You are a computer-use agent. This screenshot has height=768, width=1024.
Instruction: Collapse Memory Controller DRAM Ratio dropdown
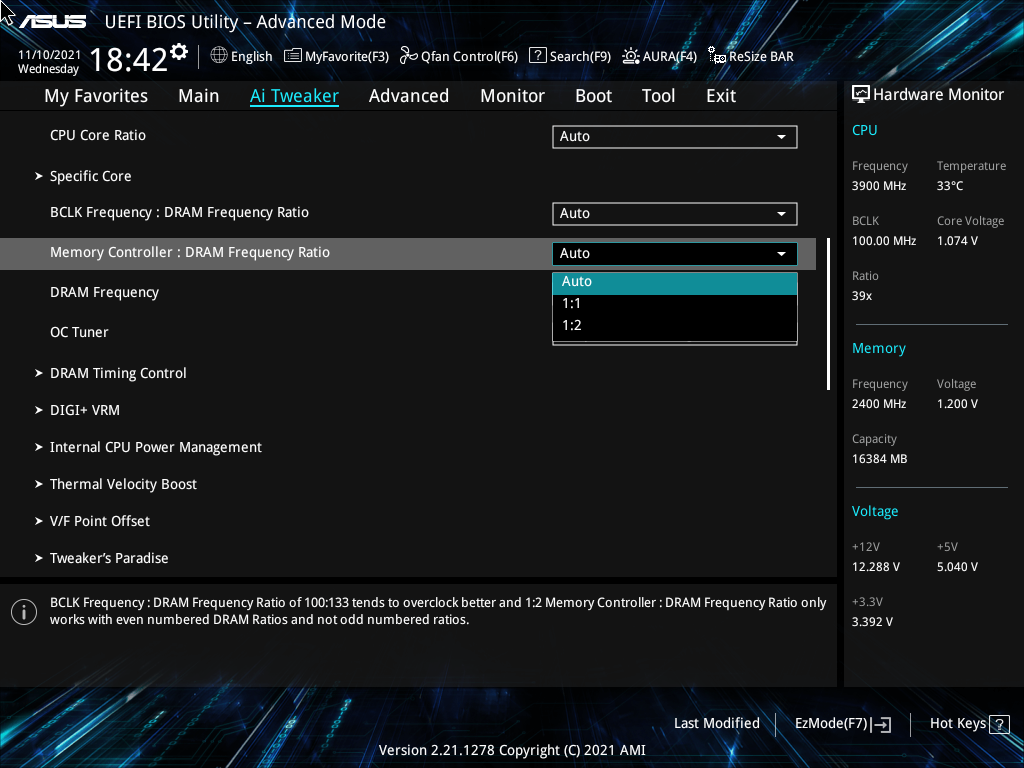click(x=675, y=253)
